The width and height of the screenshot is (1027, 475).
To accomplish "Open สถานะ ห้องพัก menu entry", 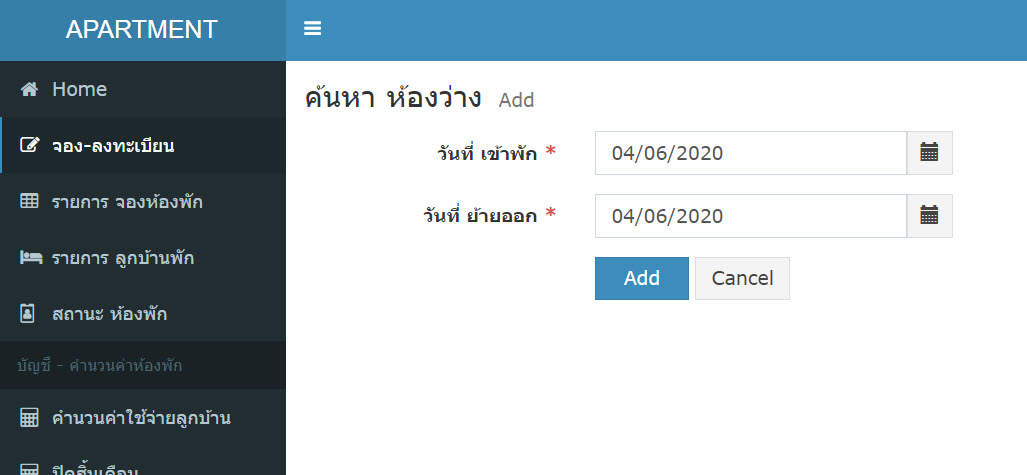I will [x=143, y=314].
